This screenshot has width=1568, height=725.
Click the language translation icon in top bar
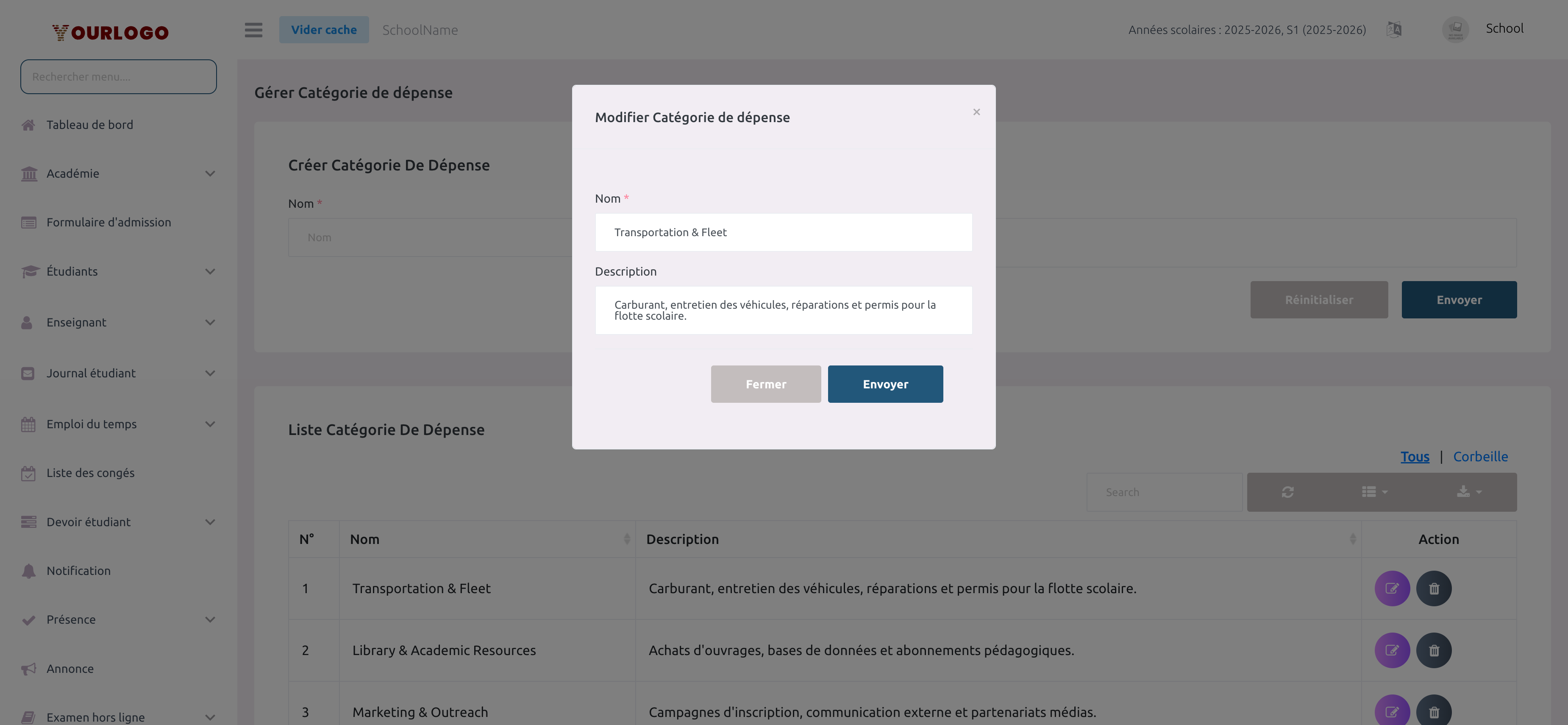[x=1394, y=29]
